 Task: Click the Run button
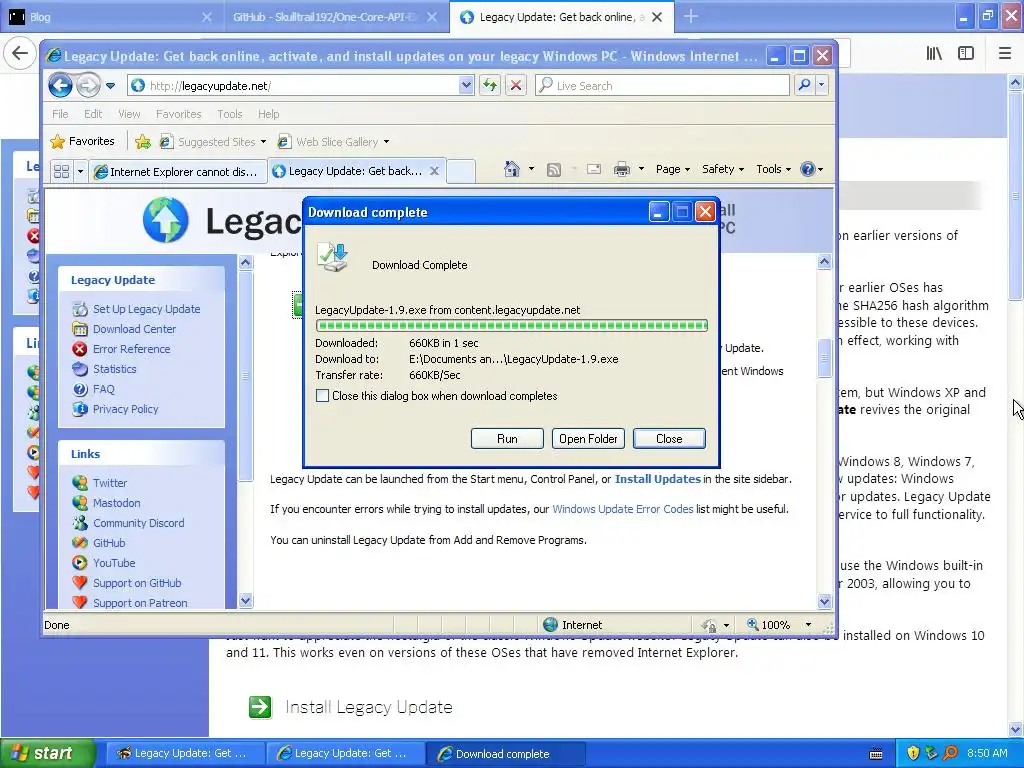(507, 439)
